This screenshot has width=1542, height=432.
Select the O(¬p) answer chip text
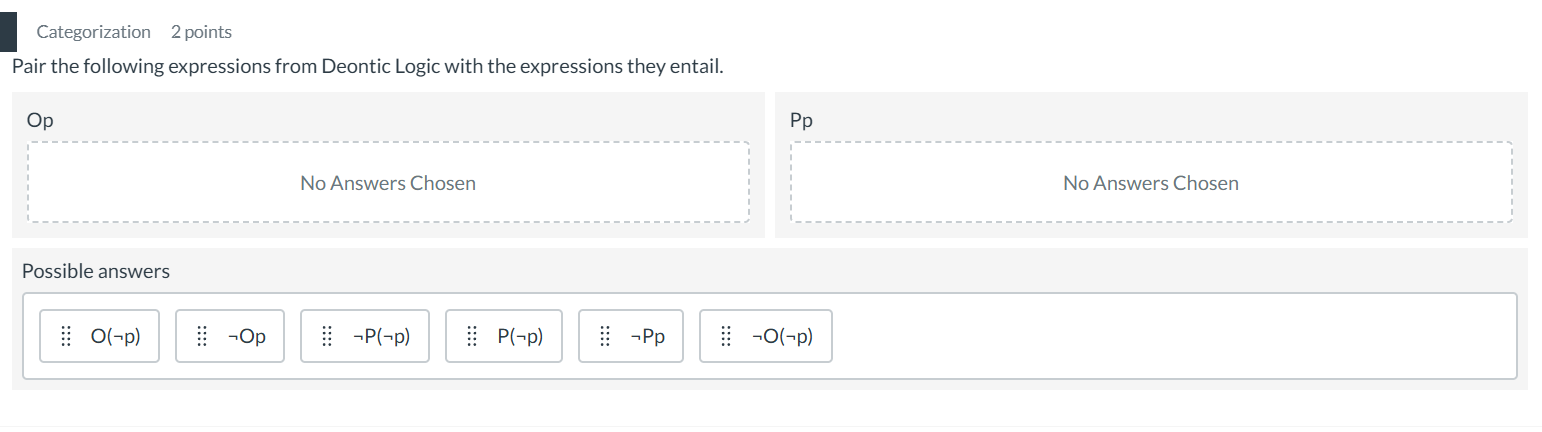tap(115, 336)
